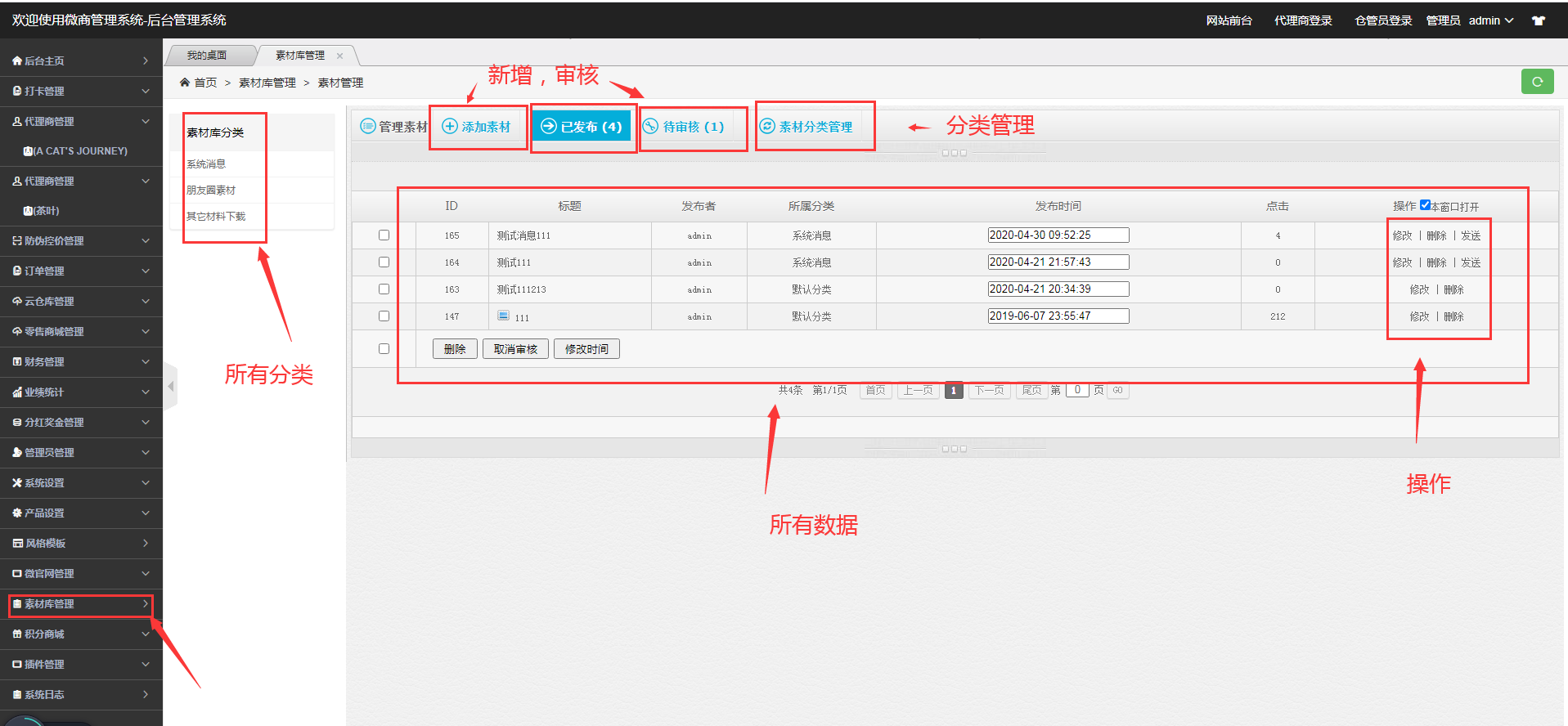This screenshot has width=1568, height=726.
Task: Click 删除 link for row 163
Action: click(1453, 289)
